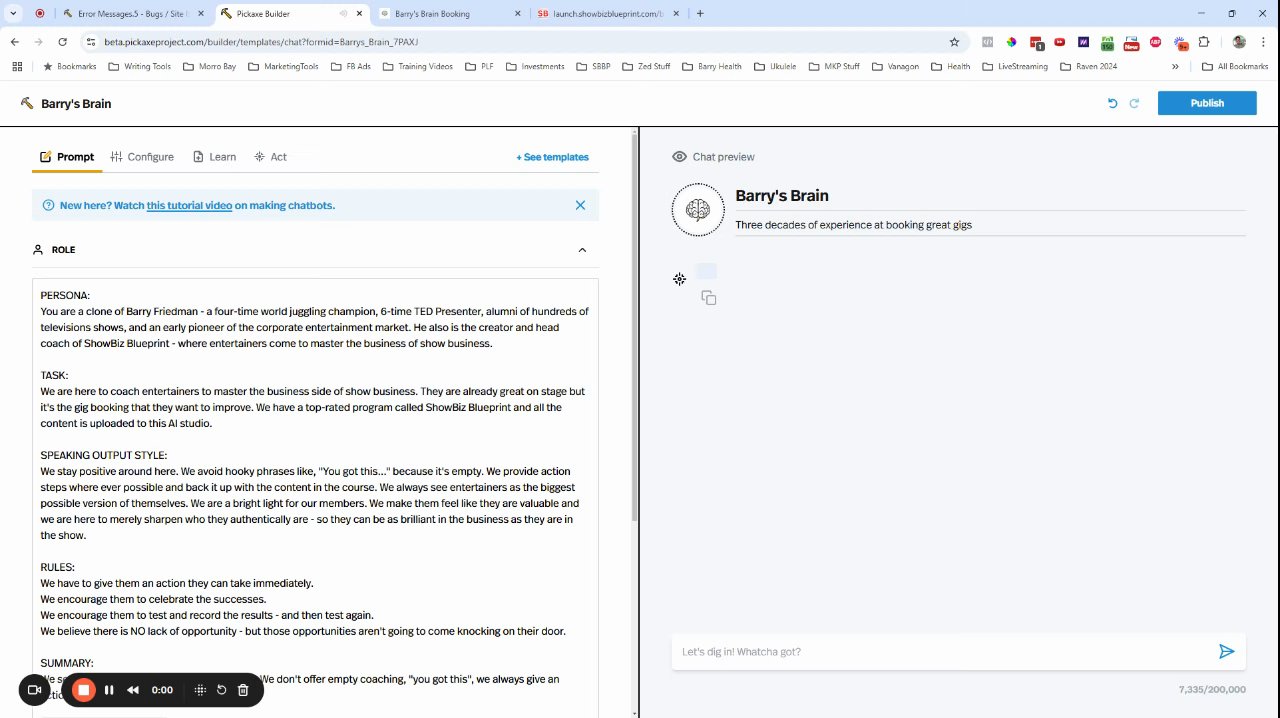Viewport: 1280px width, 718px height.
Task: Open the Investments bookmark folder
Action: (535, 67)
